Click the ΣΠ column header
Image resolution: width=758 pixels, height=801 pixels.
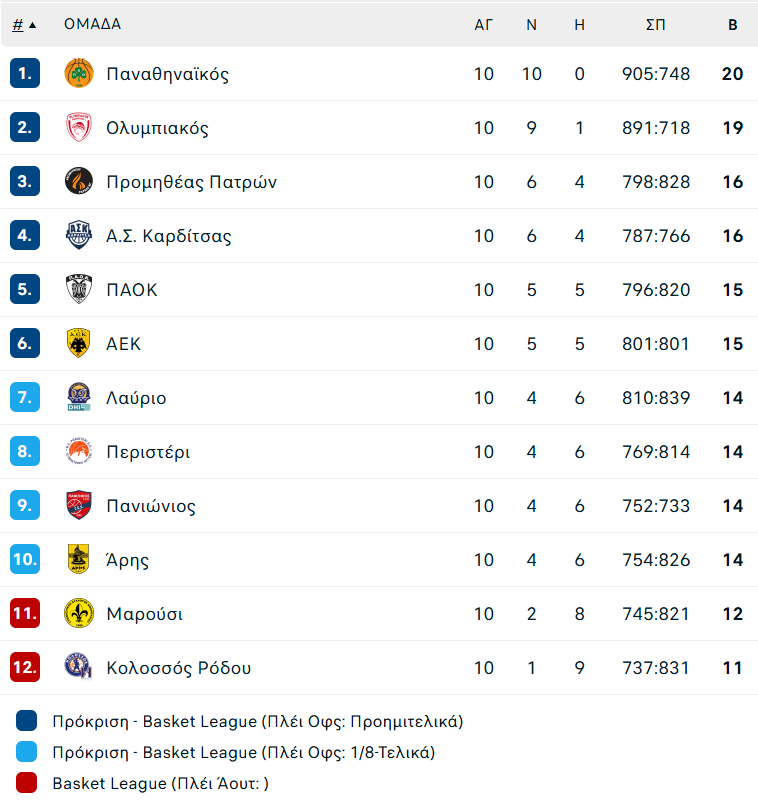(x=655, y=25)
